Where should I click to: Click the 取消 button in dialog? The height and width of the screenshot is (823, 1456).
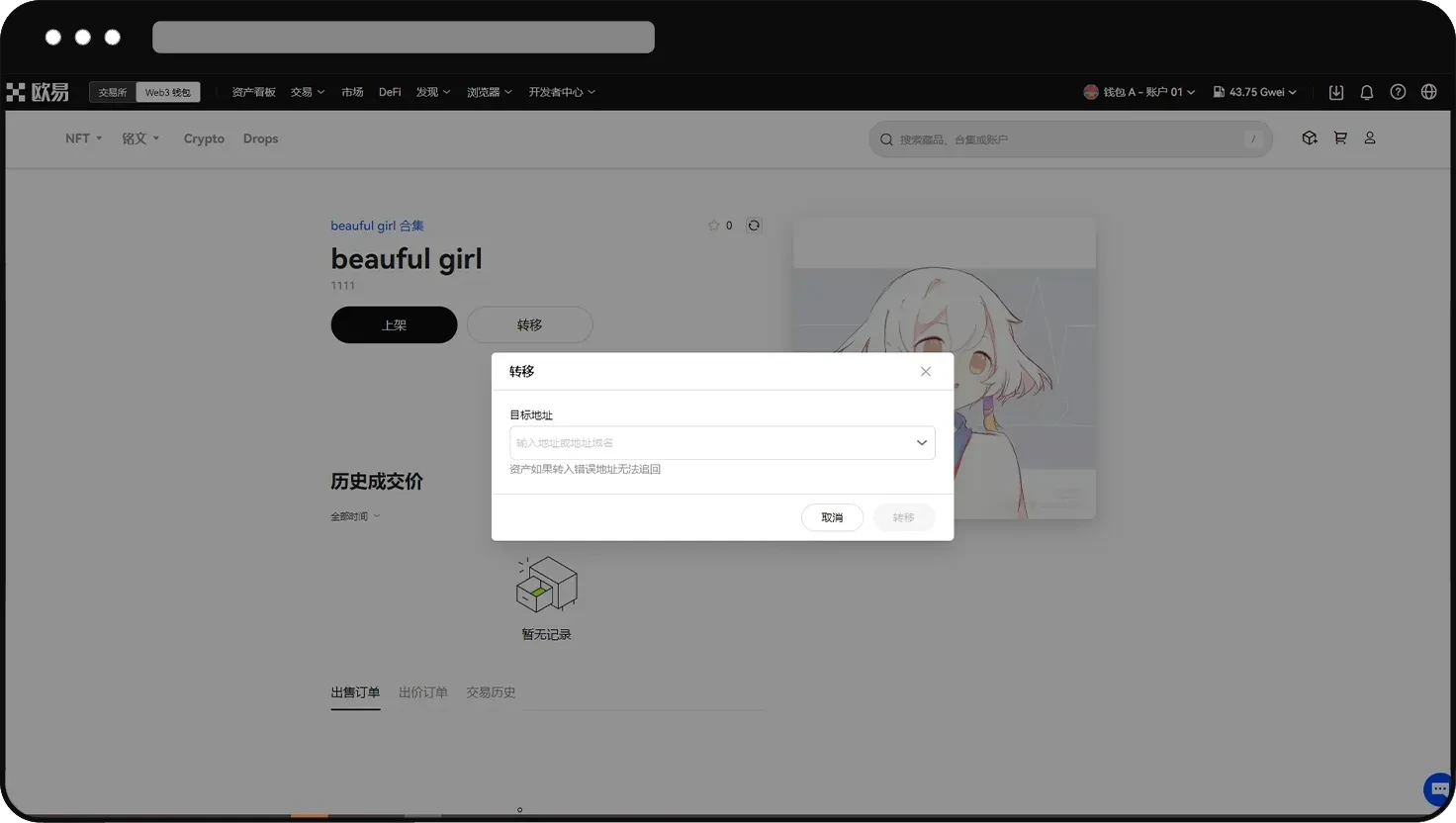(832, 517)
